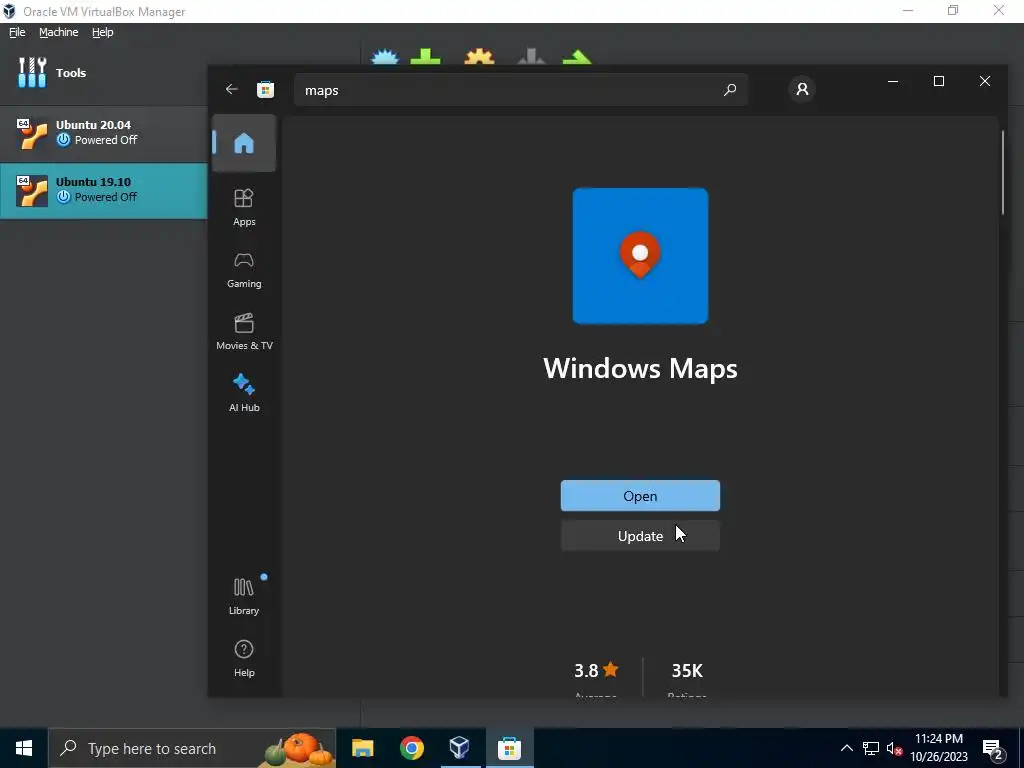Screen dimensions: 1024x768
Task: Show hidden system tray icons
Action: 846,748
